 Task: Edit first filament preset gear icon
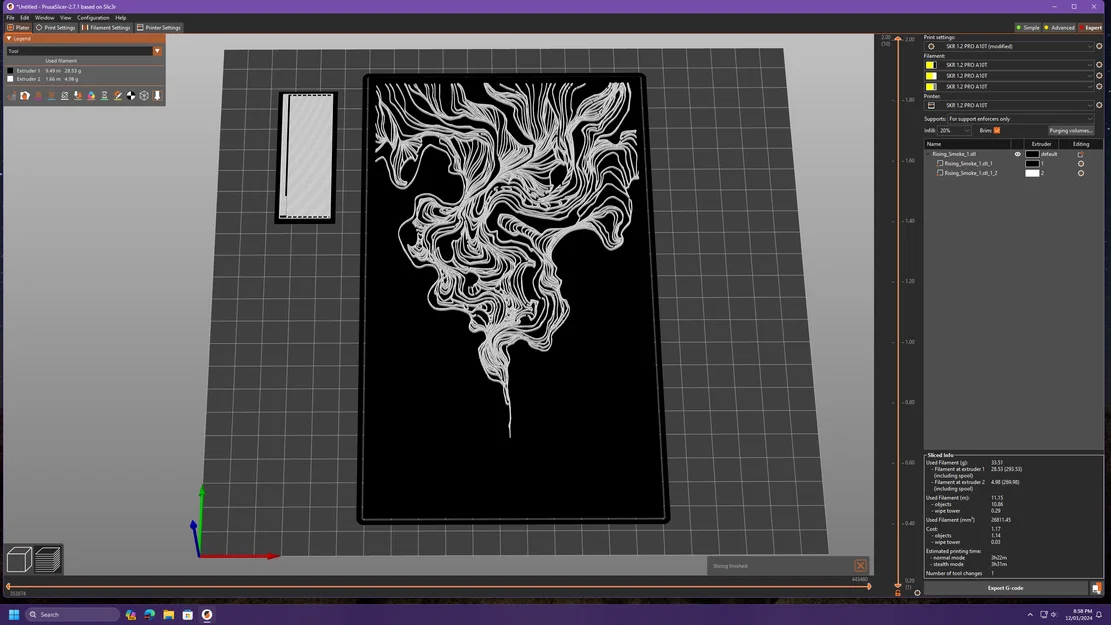coord(1099,65)
